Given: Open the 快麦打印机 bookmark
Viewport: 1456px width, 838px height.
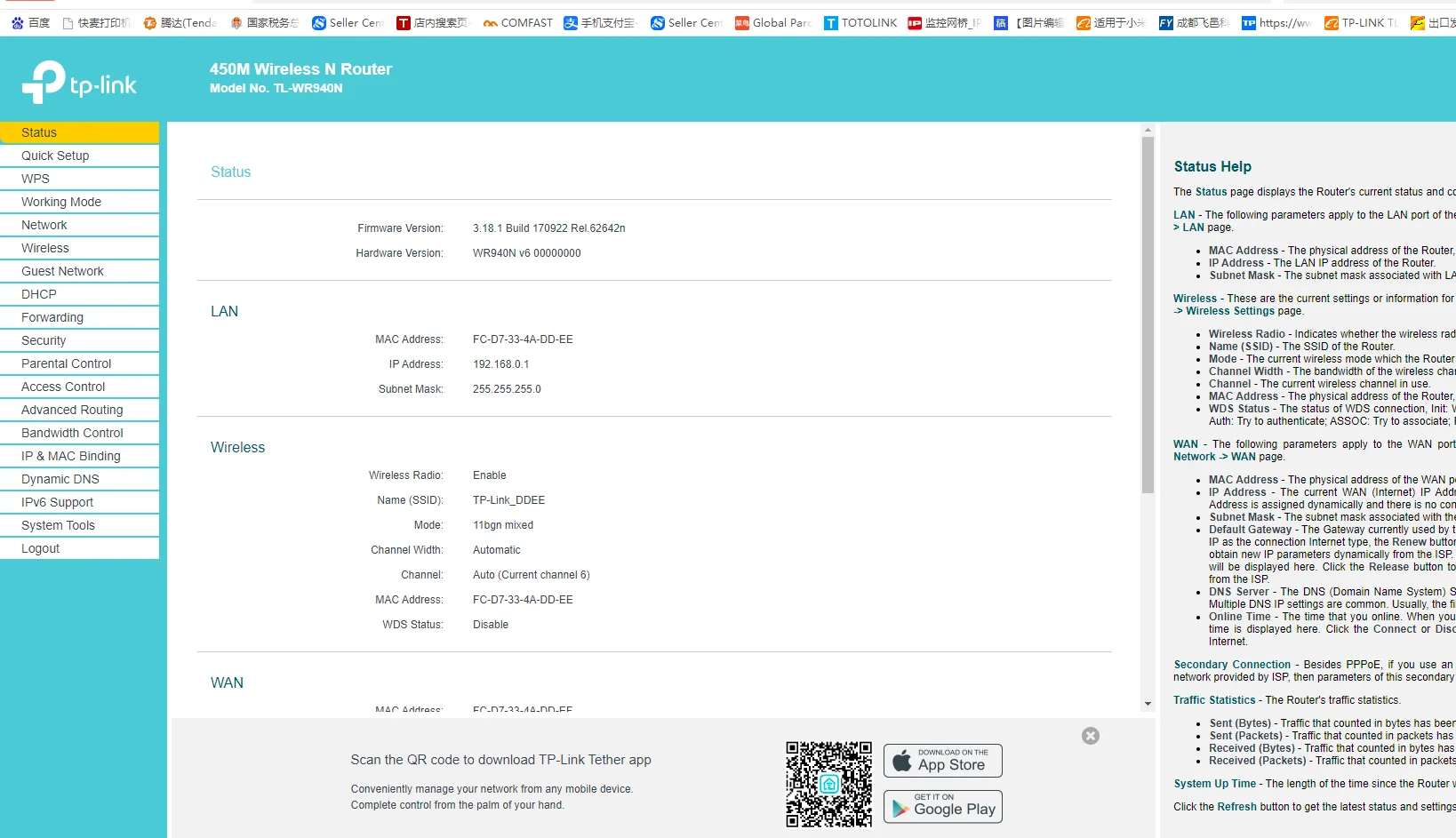Looking at the screenshot, I should tap(97, 23).
